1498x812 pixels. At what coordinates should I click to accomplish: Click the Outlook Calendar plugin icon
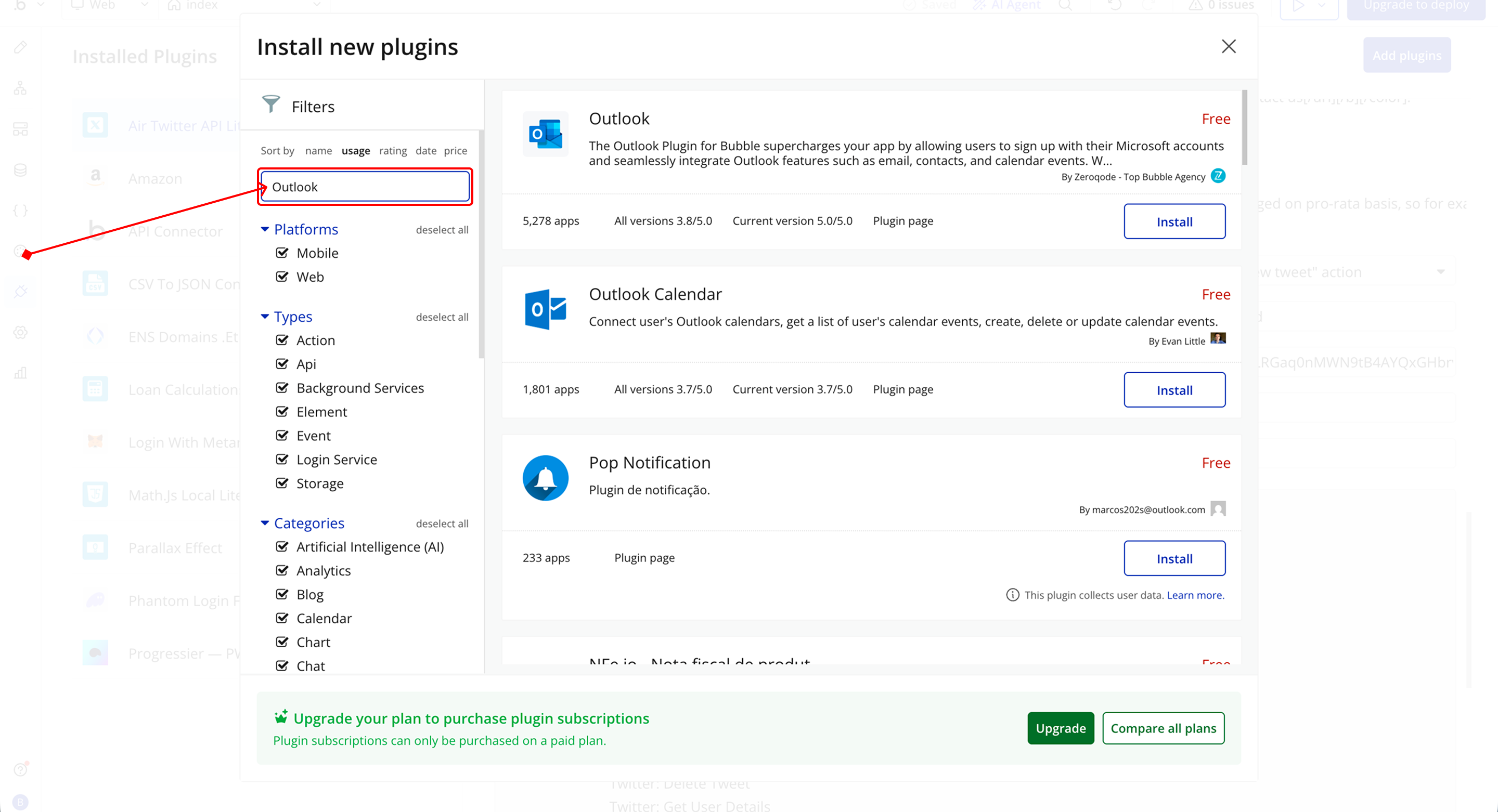tap(545, 309)
